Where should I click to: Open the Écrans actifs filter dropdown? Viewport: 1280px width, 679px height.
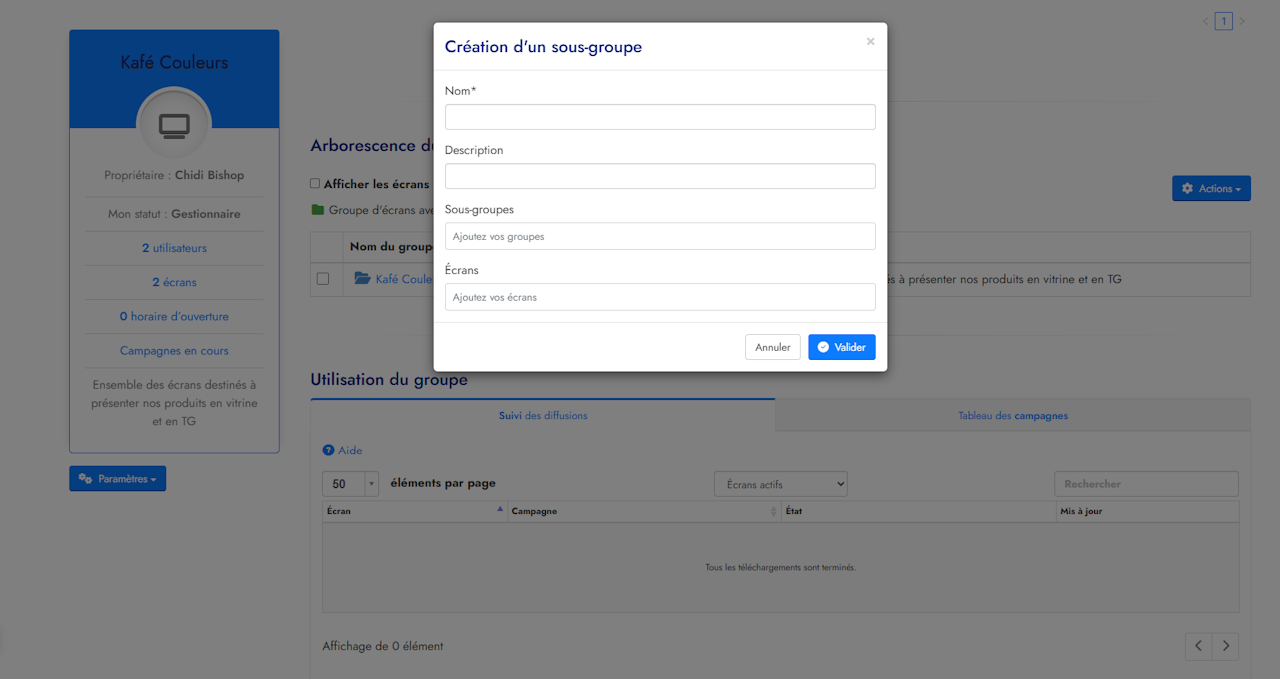click(x=780, y=484)
